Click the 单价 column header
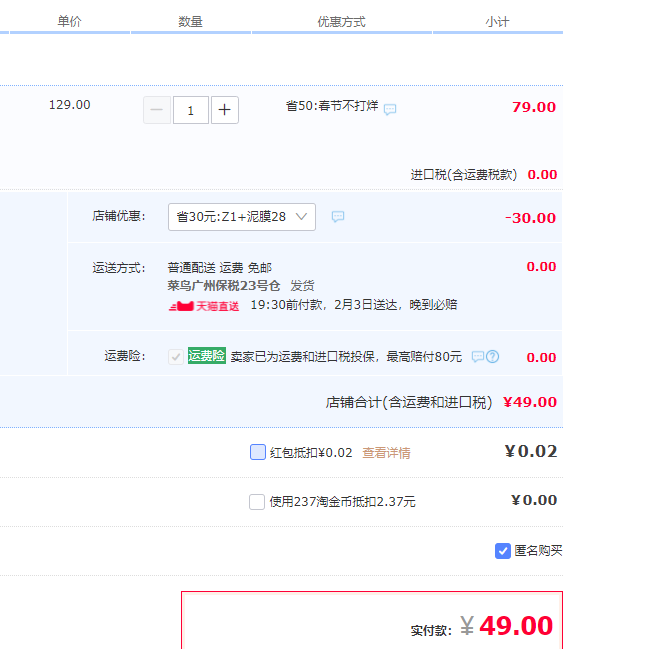Screen dimensions: 648x649 click(x=69, y=21)
